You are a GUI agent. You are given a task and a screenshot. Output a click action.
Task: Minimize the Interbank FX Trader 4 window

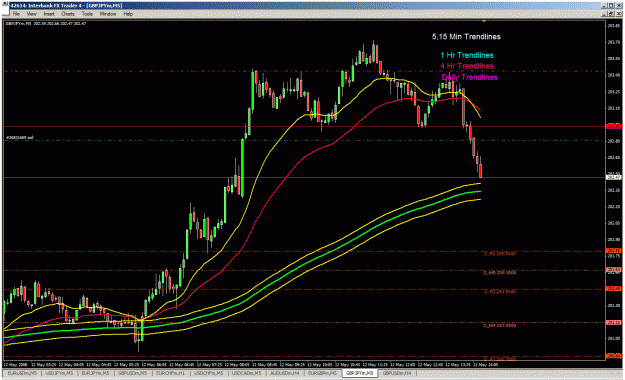coord(605,6)
